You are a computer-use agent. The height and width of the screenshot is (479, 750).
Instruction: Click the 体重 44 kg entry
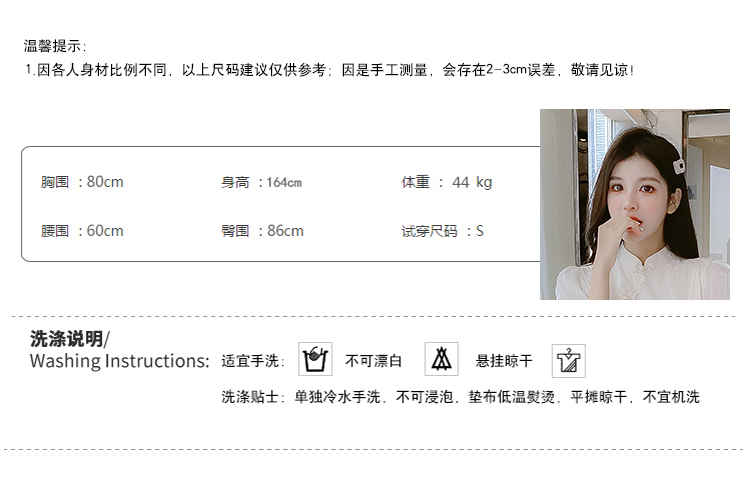(447, 182)
